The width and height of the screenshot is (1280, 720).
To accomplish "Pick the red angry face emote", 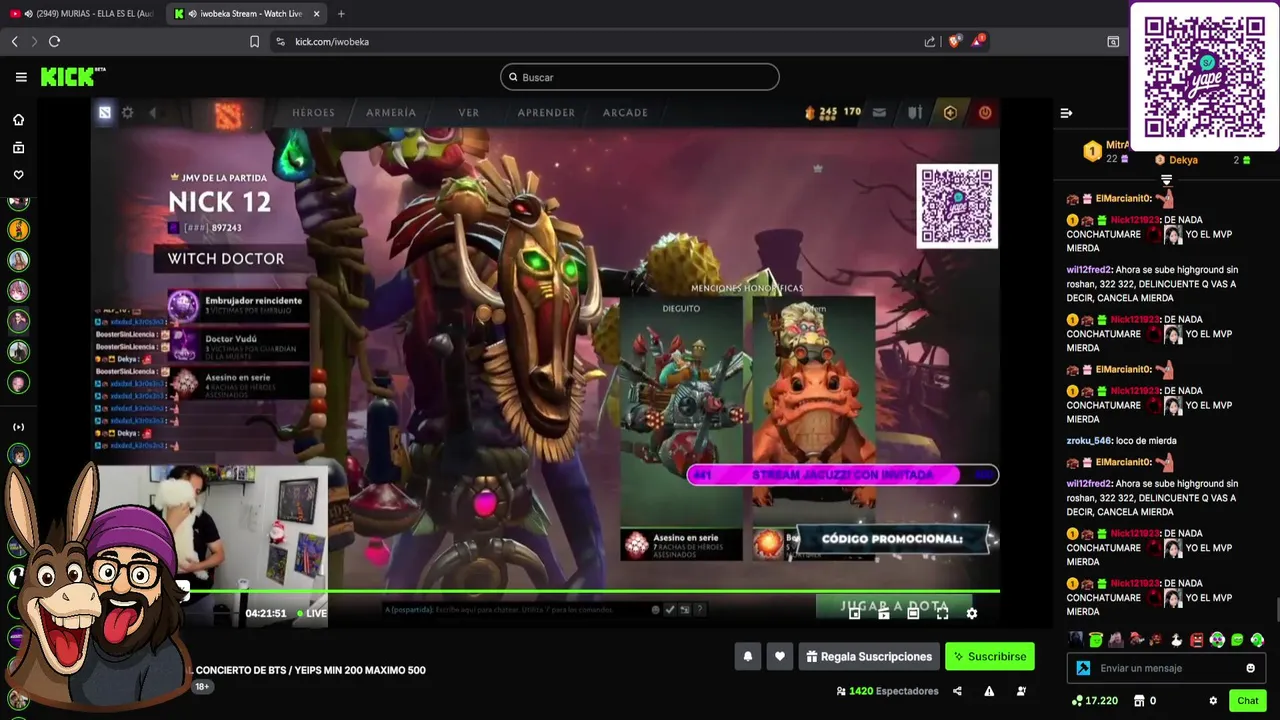I will (x=1197, y=640).
